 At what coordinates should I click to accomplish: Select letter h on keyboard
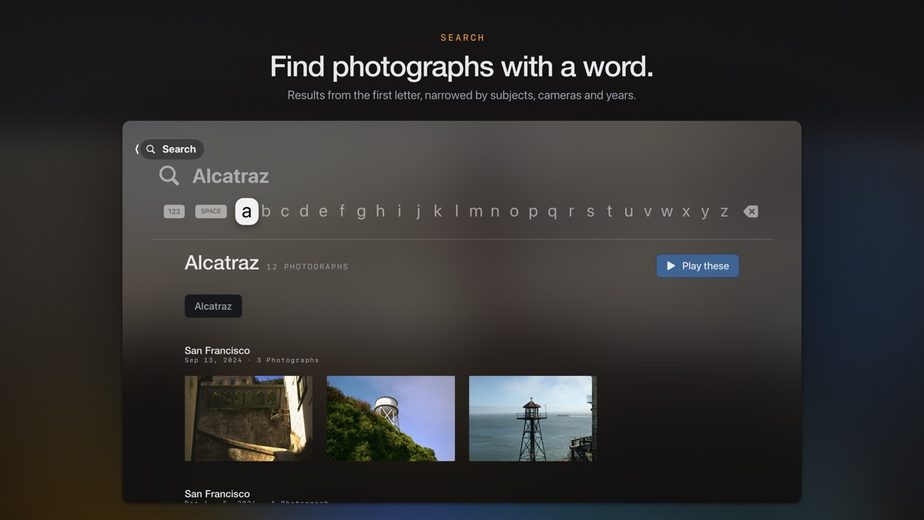[x=380, y=211]
